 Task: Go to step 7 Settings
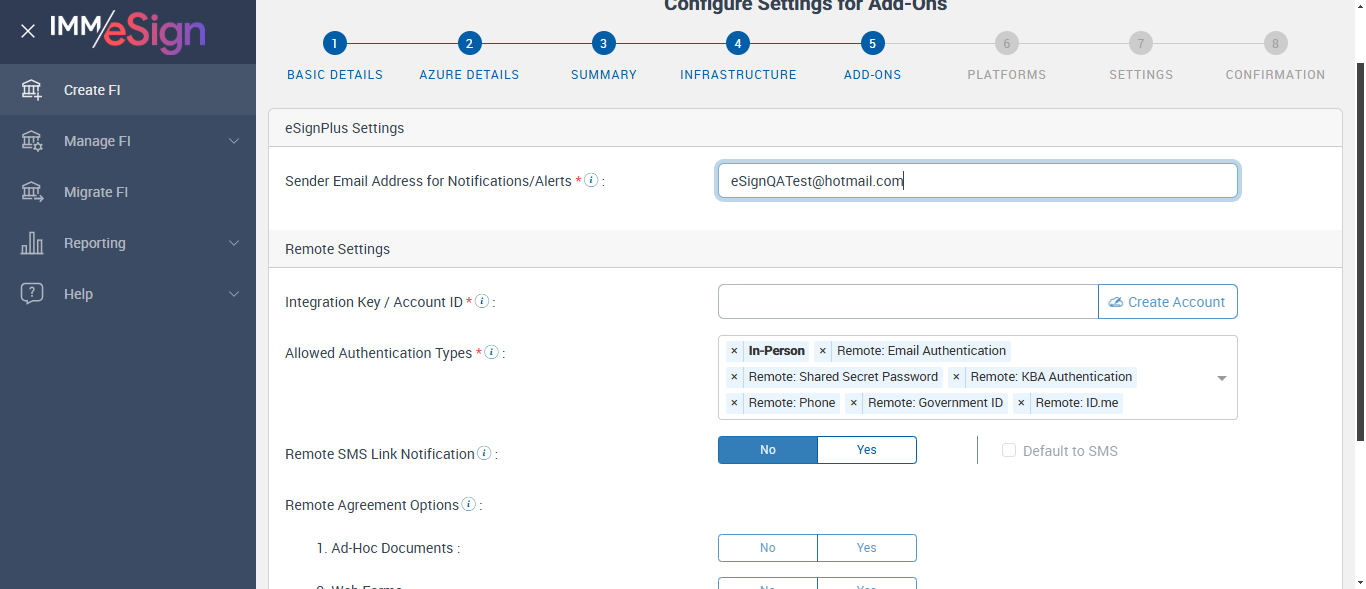coord(1141,43)
